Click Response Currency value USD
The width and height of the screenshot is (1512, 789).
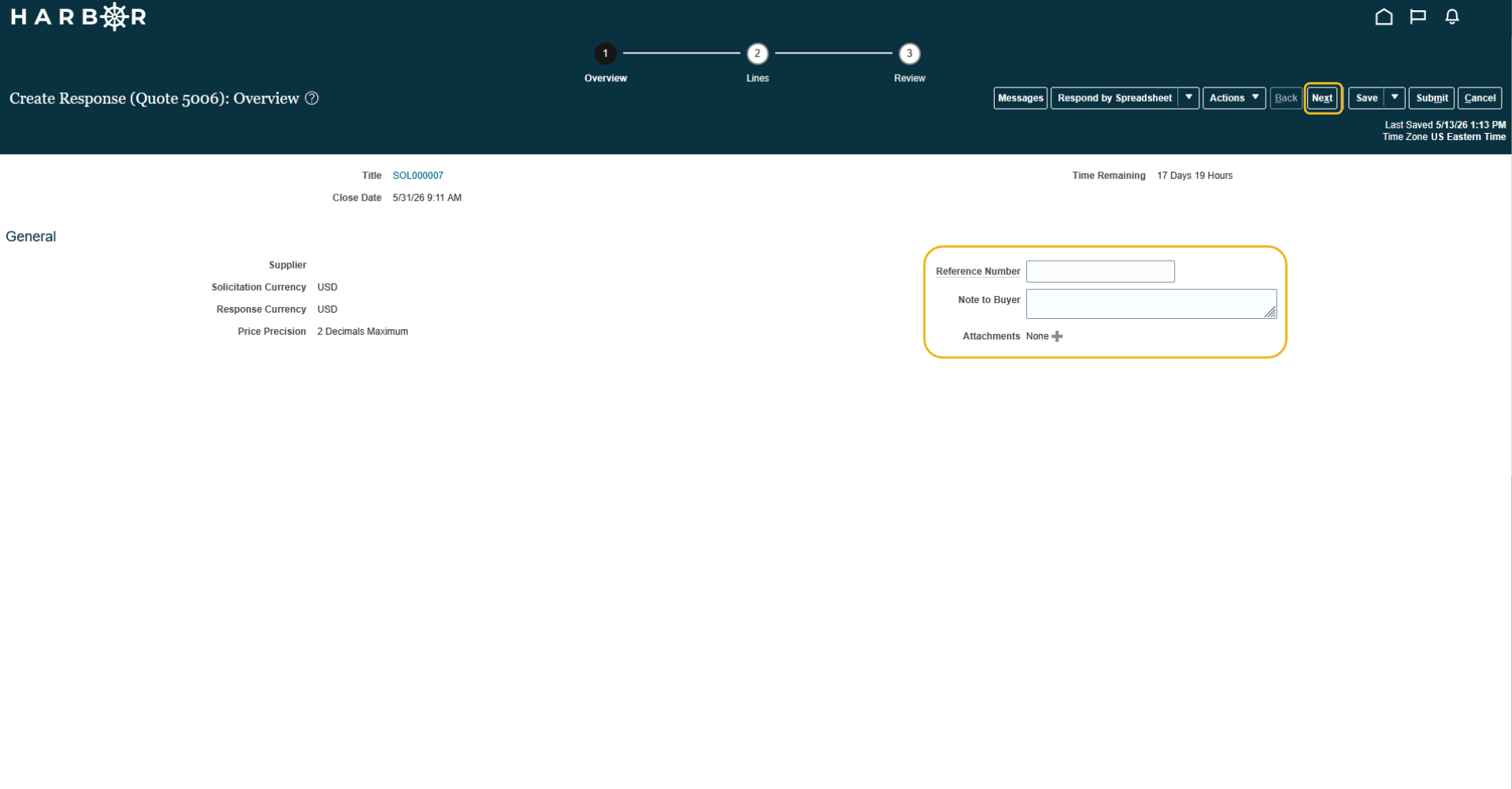[327, 309]
